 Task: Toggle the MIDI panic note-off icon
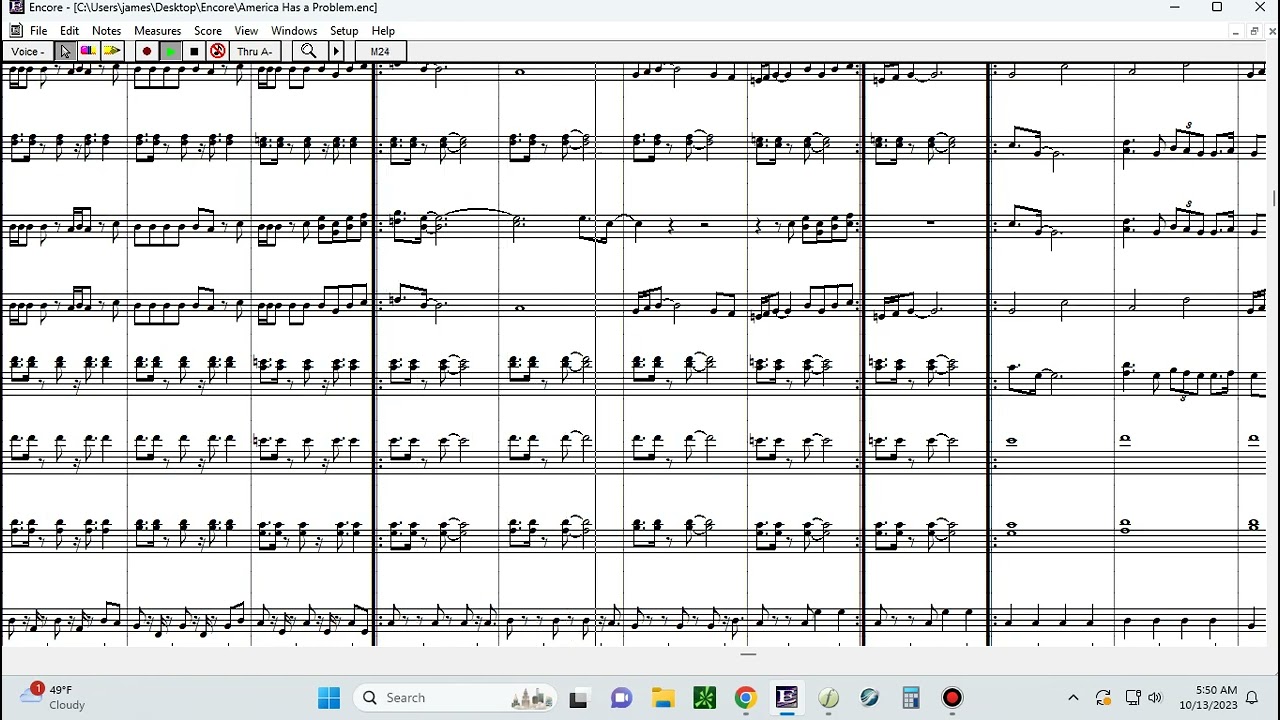coord(217,51)
